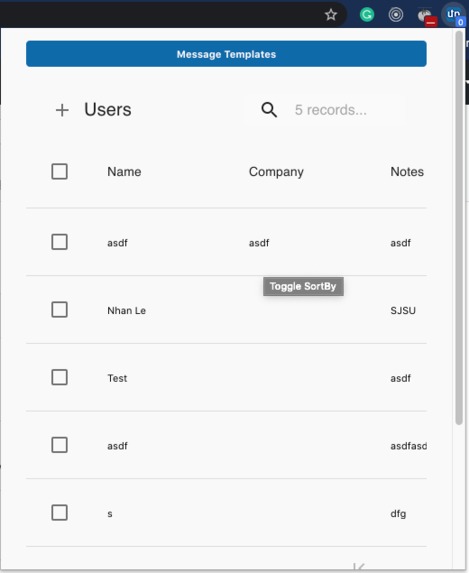Click the concentric circles extension icon
This screenshot has width=469, height=573.
[396, 15]
